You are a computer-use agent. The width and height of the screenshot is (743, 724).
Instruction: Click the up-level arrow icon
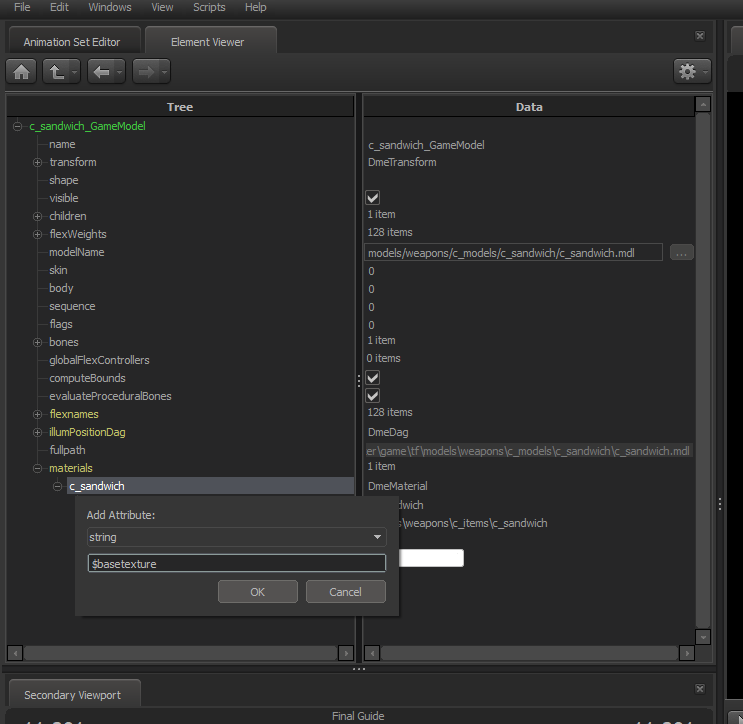[58, 72]
